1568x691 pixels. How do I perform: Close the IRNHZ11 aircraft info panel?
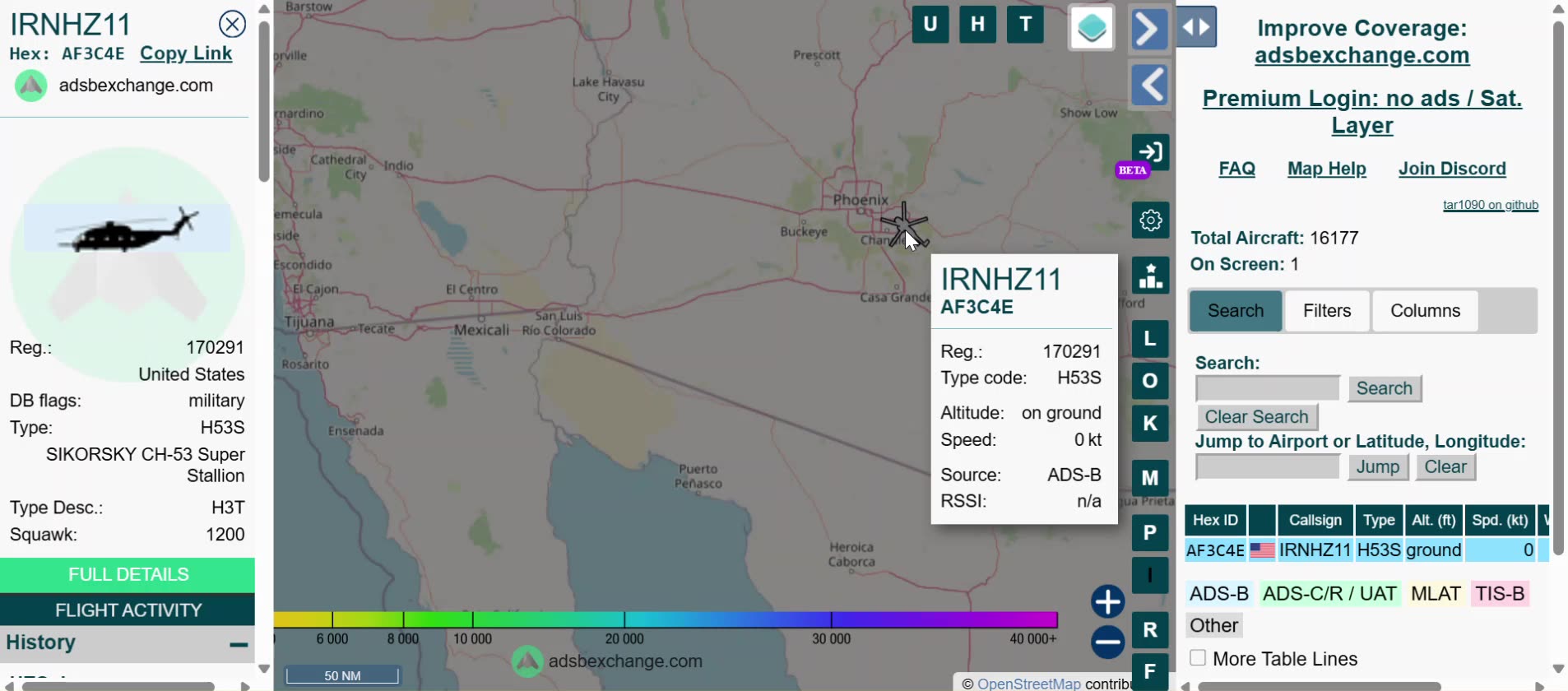[233, 24]
